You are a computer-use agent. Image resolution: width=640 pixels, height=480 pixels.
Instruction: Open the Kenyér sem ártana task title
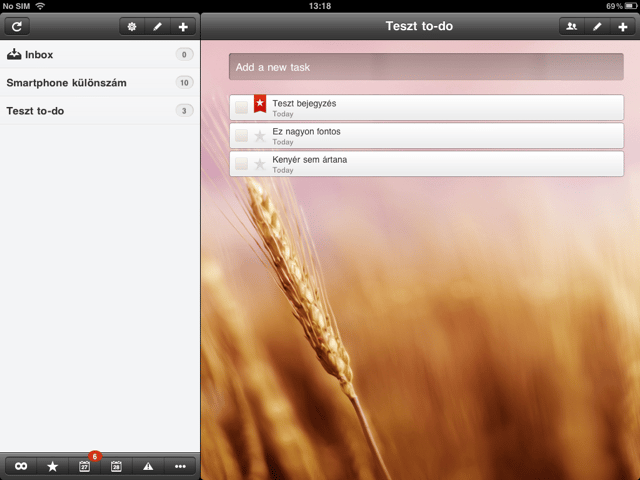pos(309,160)
